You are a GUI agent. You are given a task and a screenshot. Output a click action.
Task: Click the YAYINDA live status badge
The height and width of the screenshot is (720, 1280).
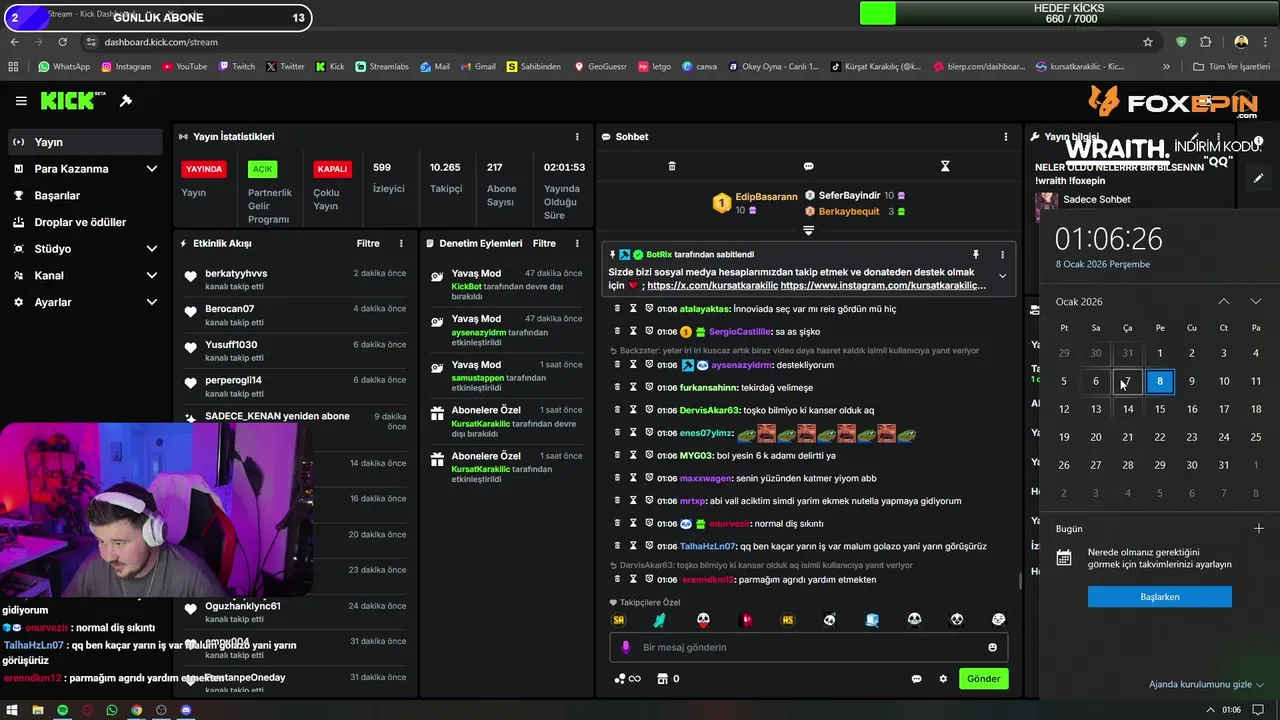[x=203, y=169]
